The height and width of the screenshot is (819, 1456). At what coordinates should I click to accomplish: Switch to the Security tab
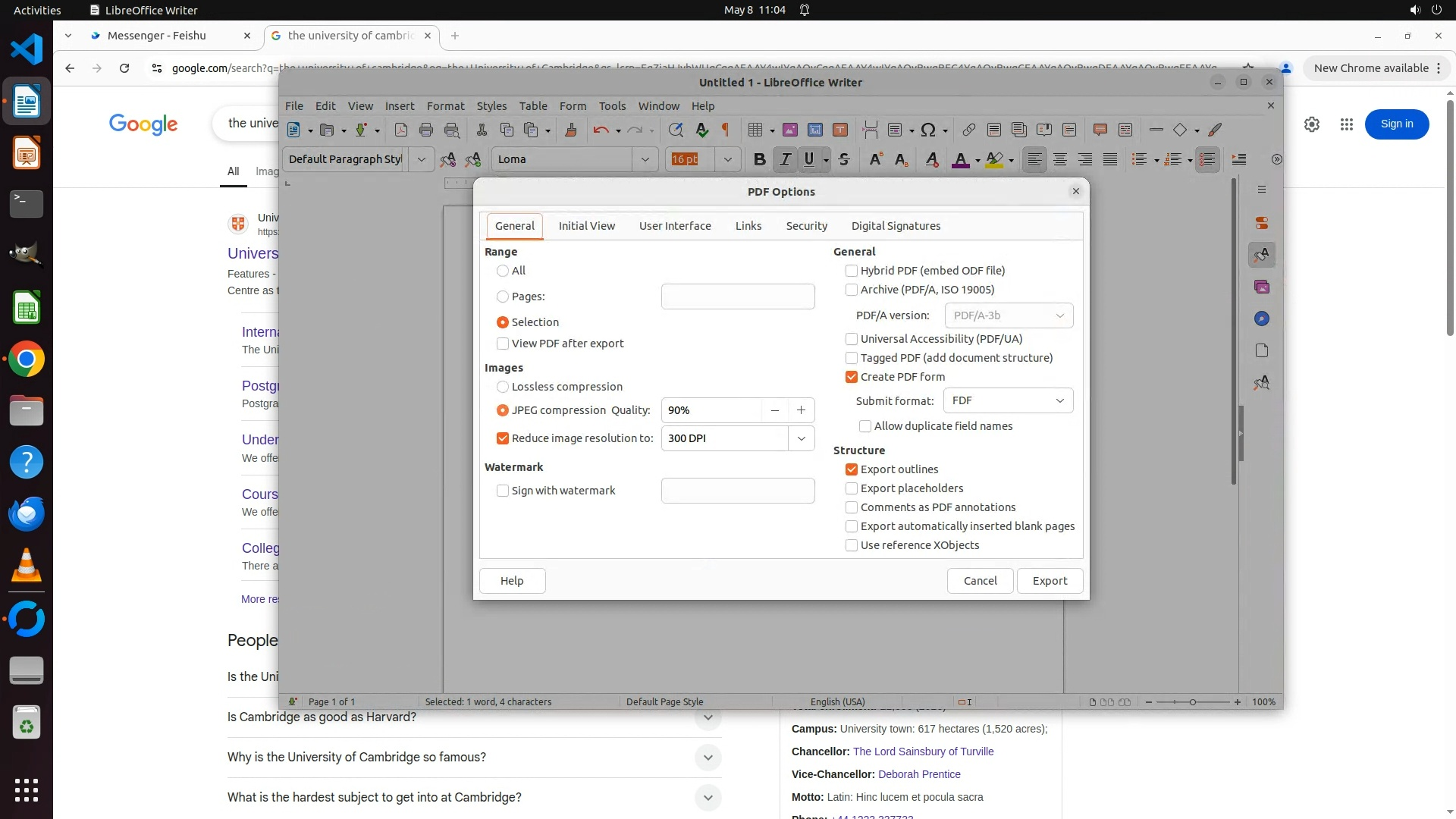click(806, 226)
